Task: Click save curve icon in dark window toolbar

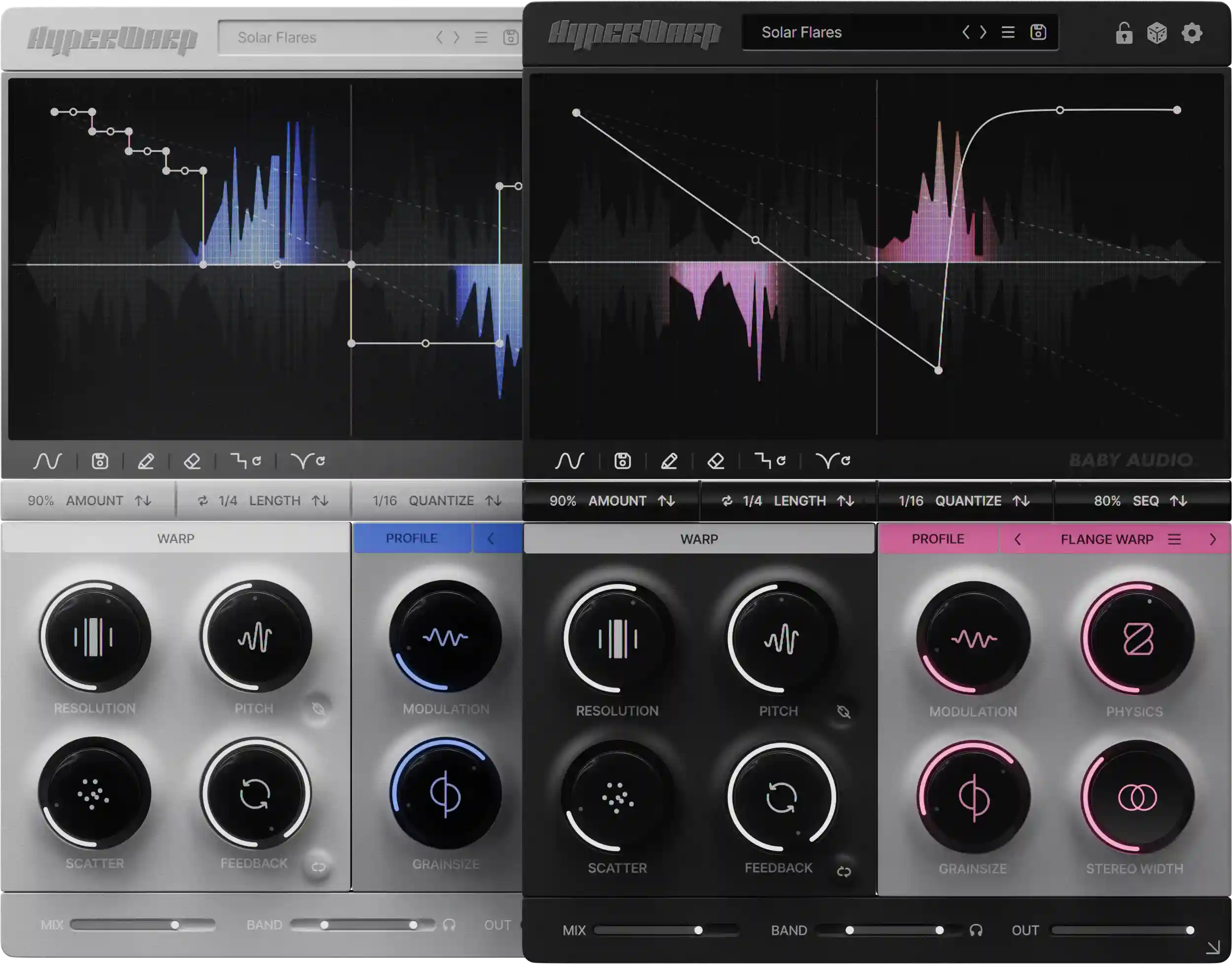Action: (x=622, y=460)
